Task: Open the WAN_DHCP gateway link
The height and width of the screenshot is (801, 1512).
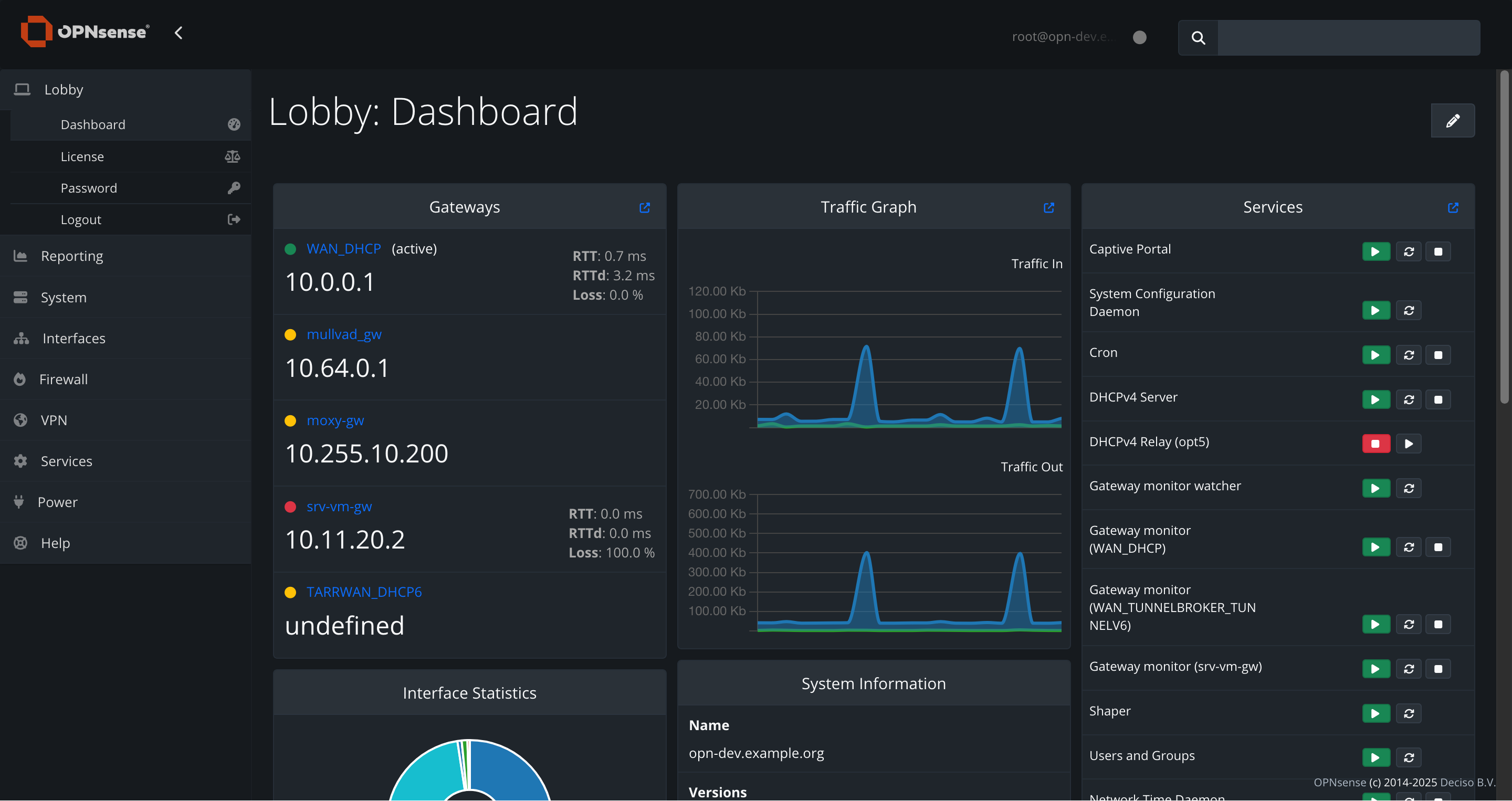Action: pos(343,249)
